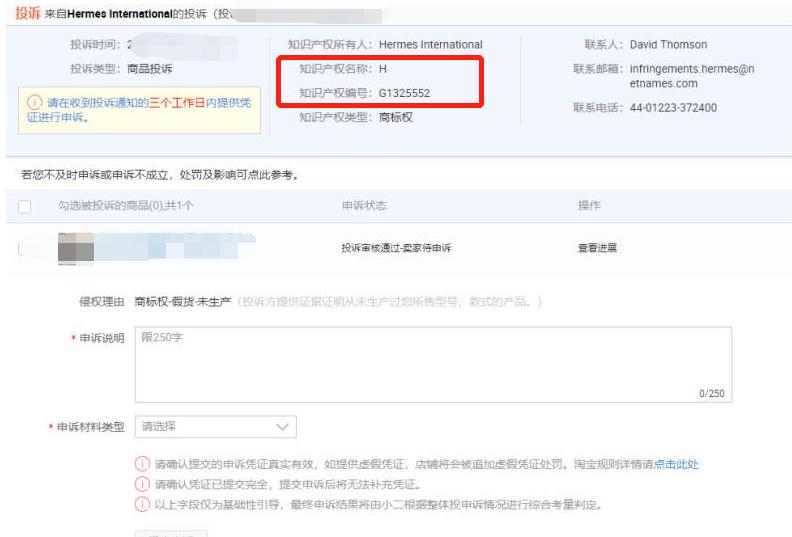Viewport: 792px width, 537px height.
Task: Click the 三个工作日 deadline notice text
Action: pyautogui.click(x=177, y=103)
